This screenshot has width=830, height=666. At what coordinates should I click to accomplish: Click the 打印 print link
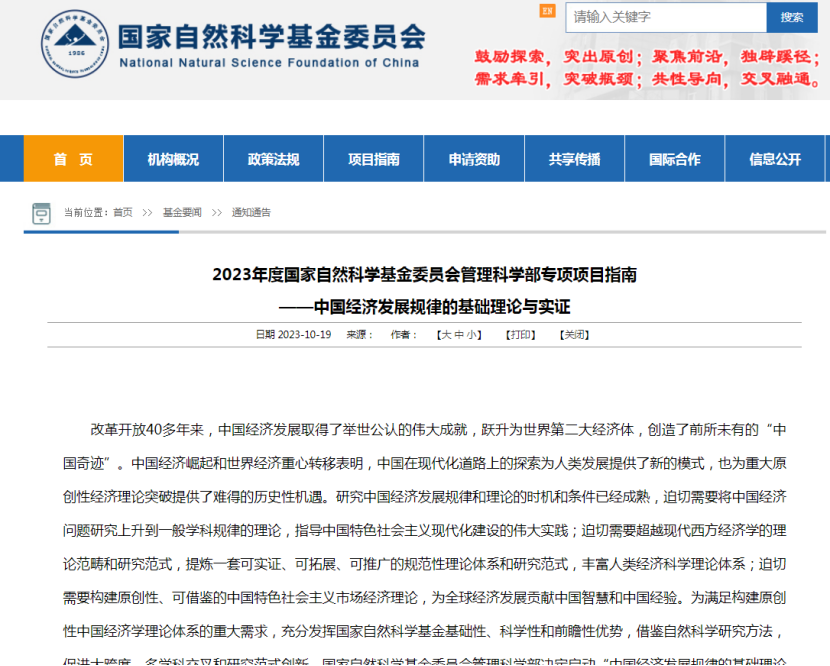pyautogui.click(x=520, y=335)
